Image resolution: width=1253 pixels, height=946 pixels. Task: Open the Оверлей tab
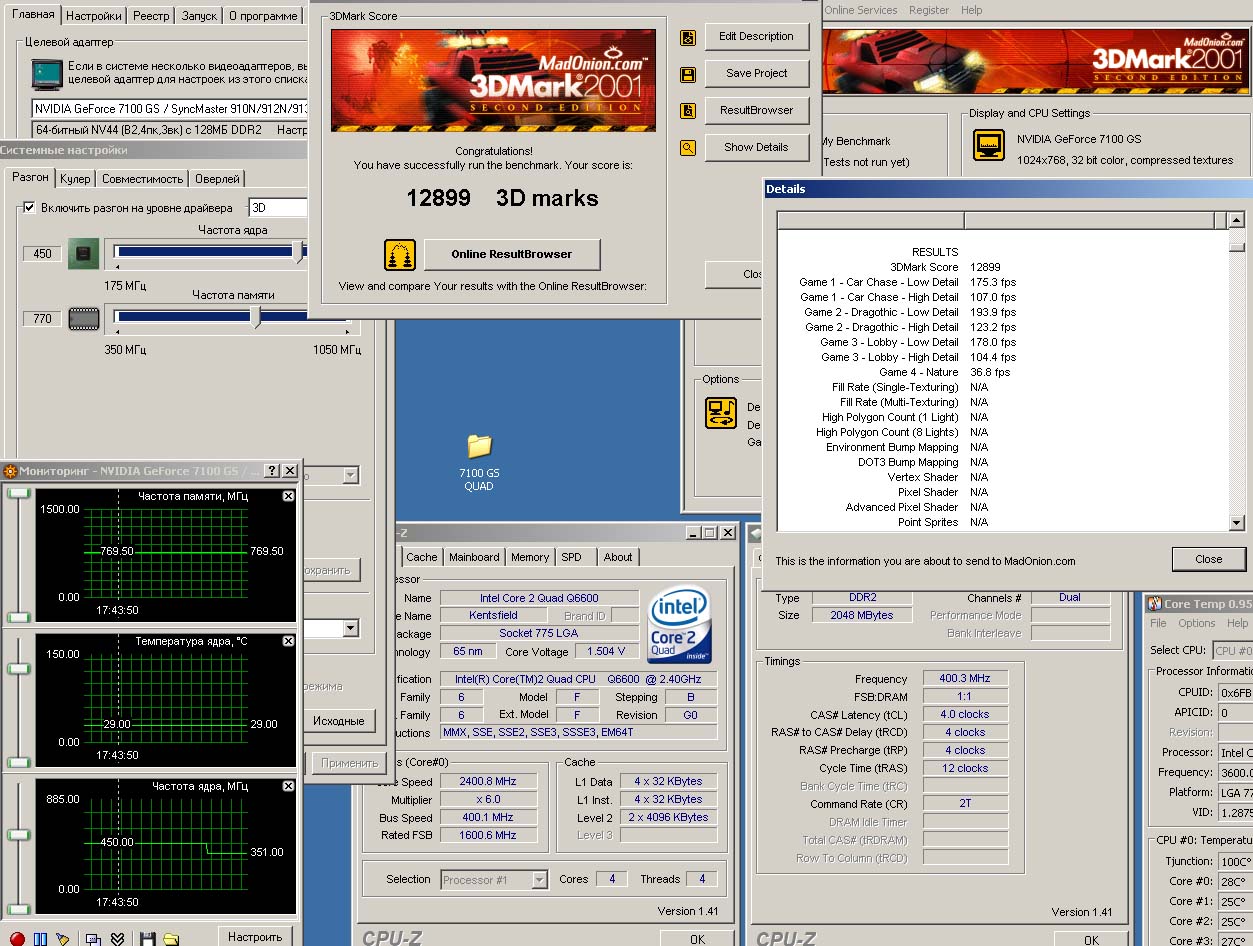(x=217, y=179)
